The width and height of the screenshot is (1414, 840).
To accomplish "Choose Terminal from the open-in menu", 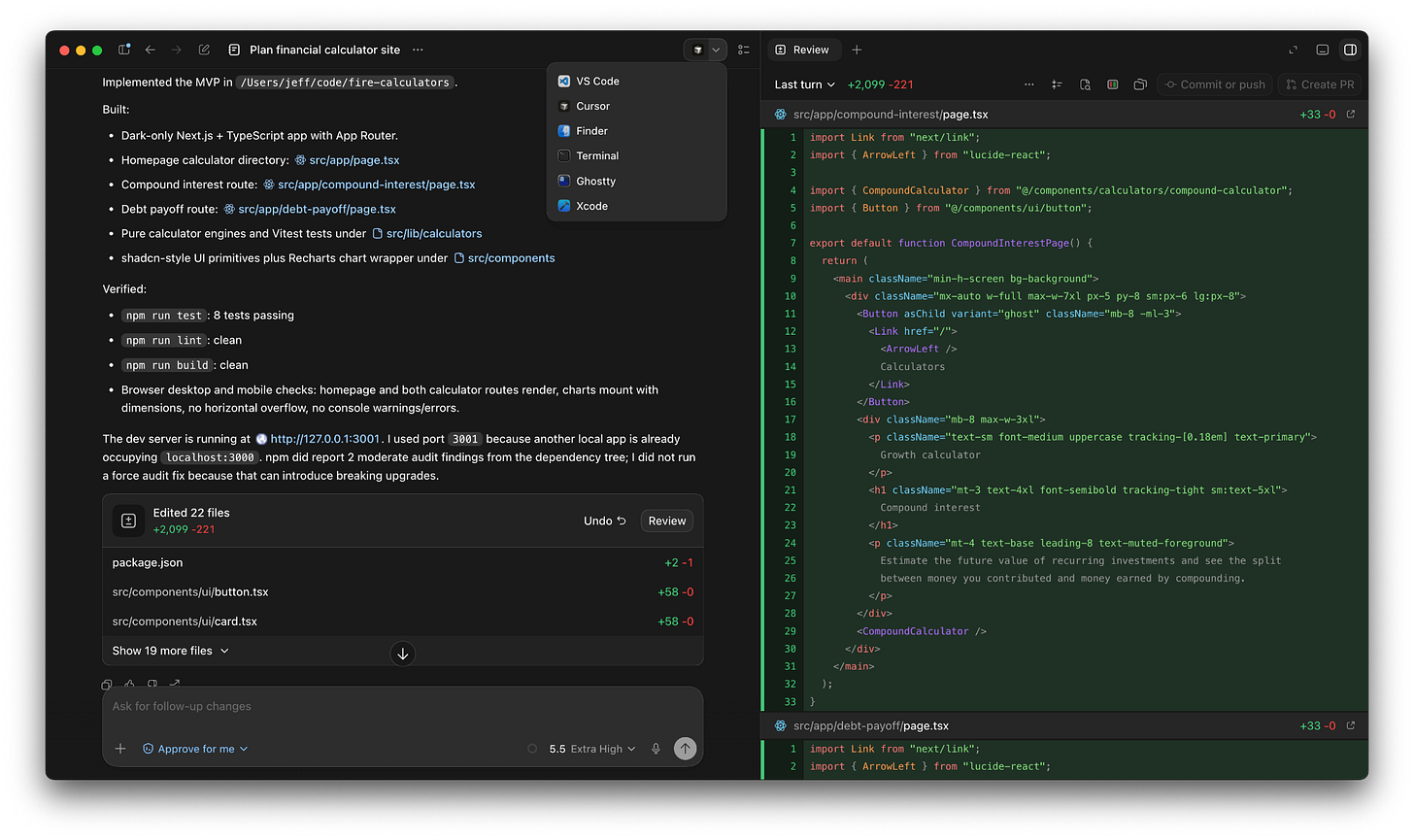I will tap(636, 155).
